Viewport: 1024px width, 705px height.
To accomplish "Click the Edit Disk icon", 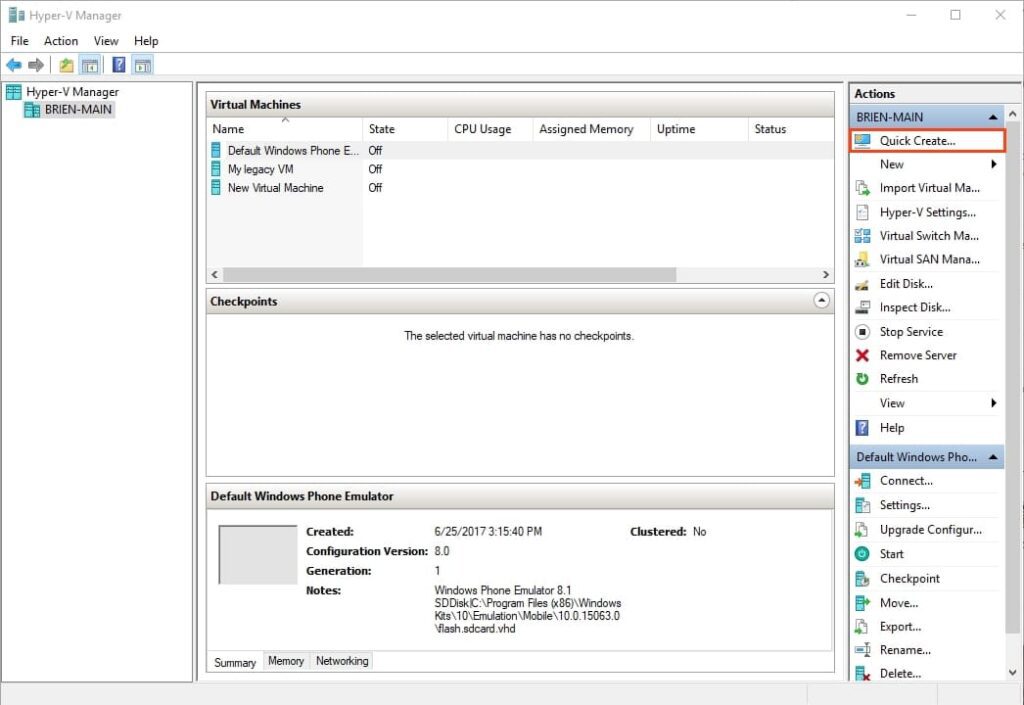I will 862,284.
